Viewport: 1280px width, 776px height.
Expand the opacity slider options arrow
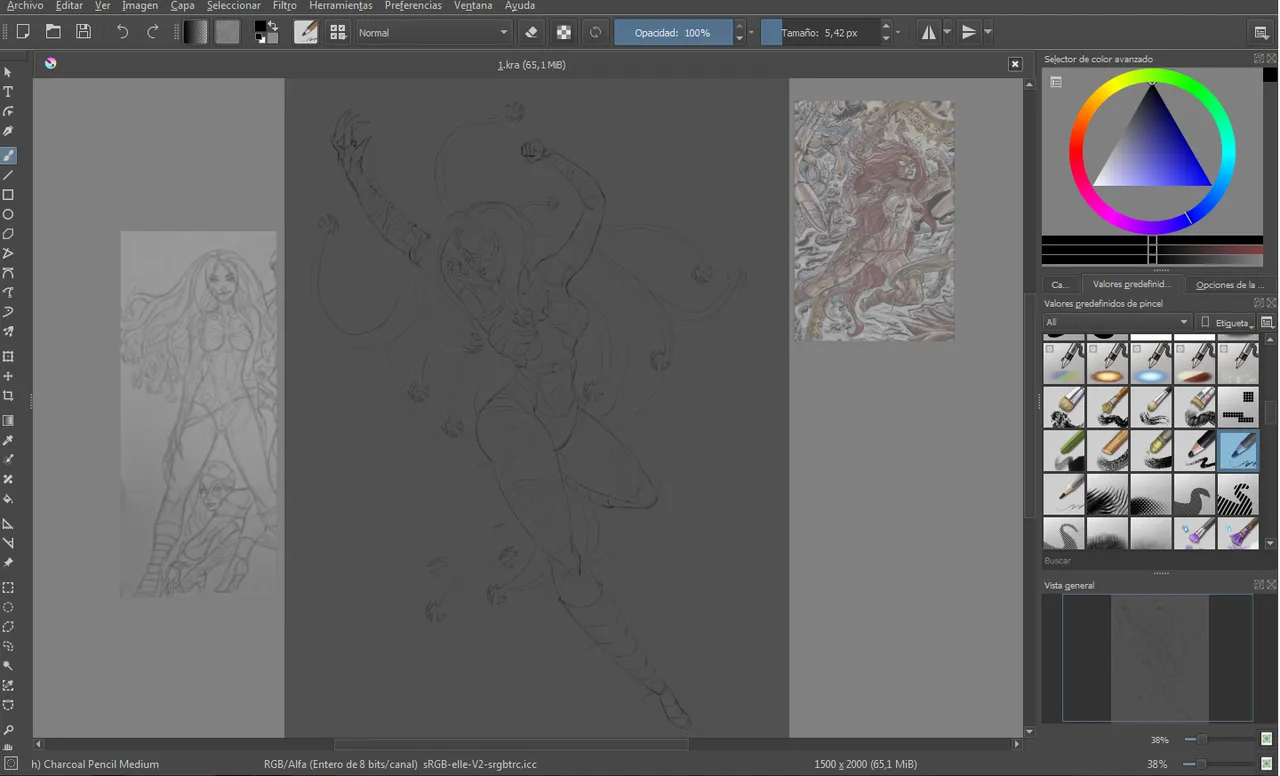[x=751, y=32]
